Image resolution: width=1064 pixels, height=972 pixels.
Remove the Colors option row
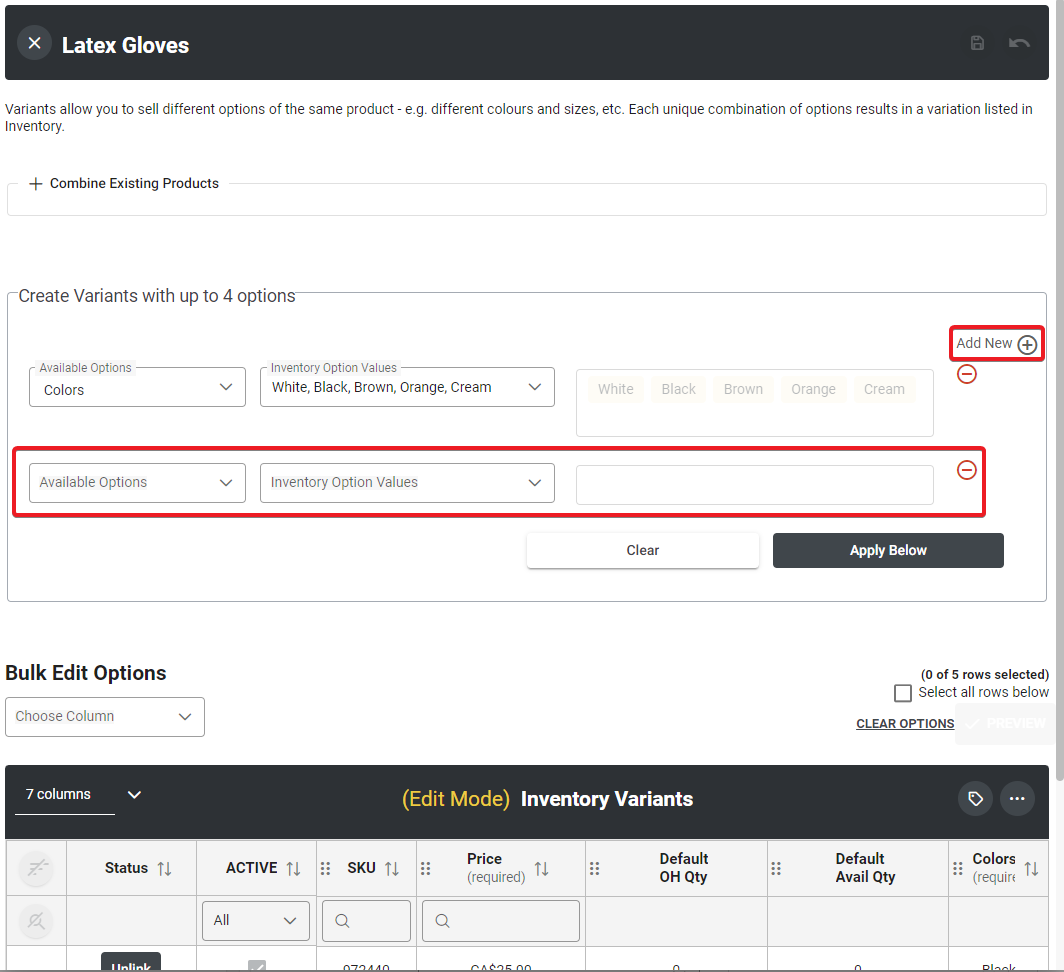point(967,374)
